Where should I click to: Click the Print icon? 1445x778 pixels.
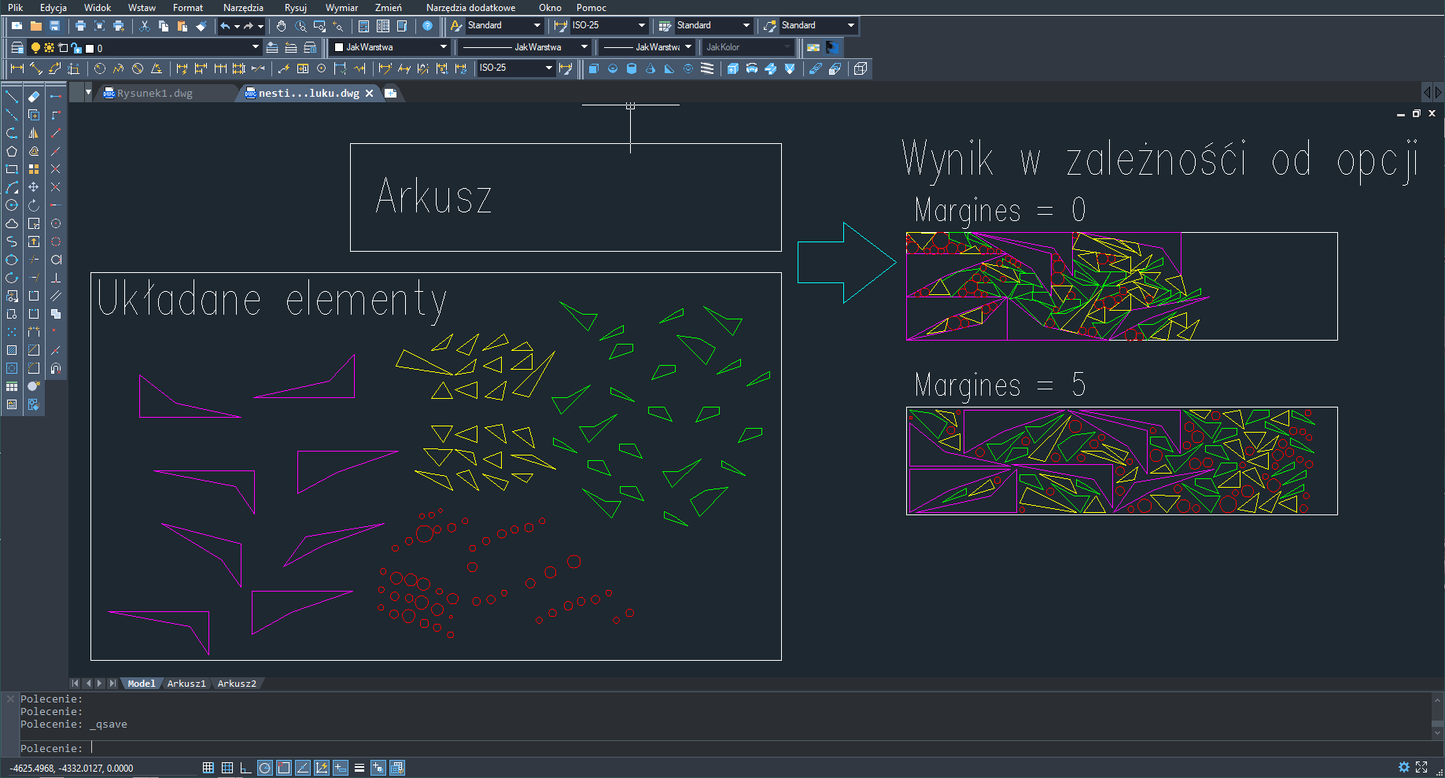tap(80, 25)
